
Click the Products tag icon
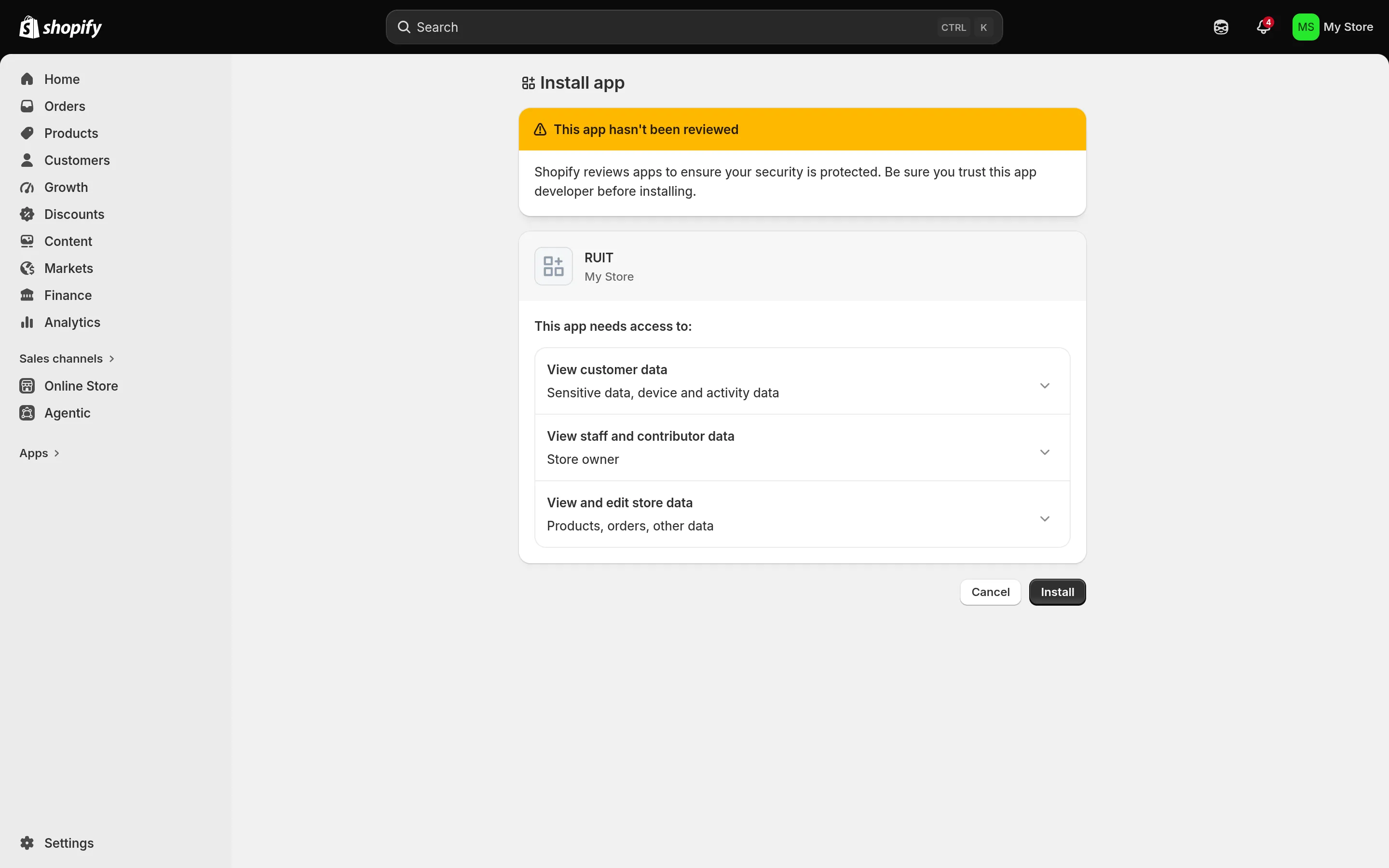(27, 133)
